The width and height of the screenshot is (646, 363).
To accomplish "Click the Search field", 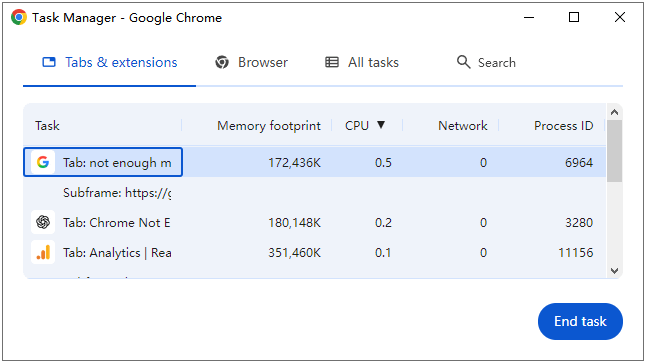I will coord(496,63).
